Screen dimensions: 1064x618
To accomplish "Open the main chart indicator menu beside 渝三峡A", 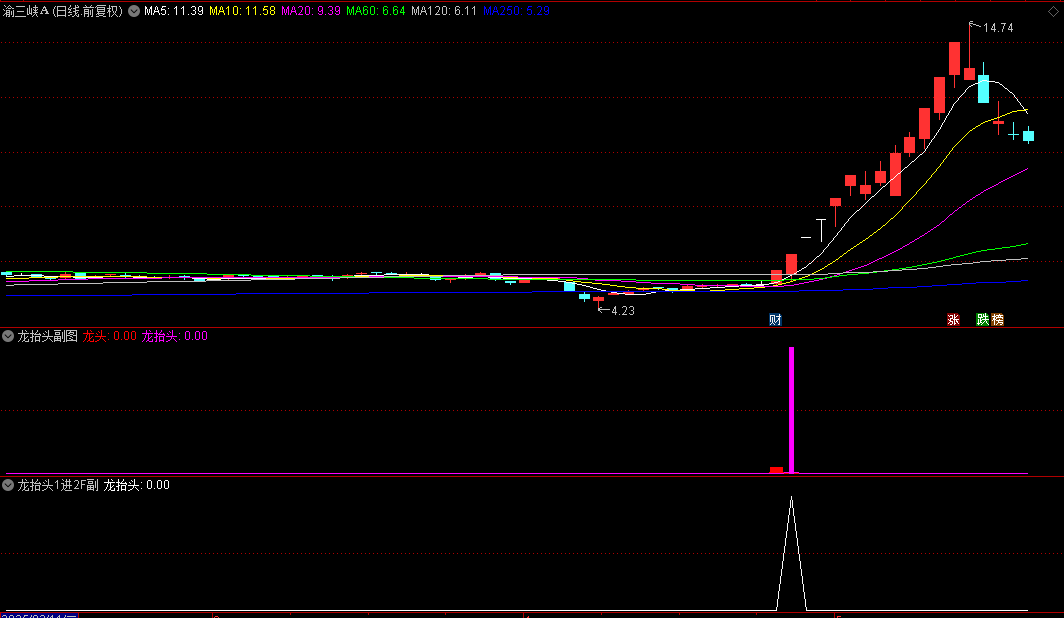I will [x=134, y=11].
